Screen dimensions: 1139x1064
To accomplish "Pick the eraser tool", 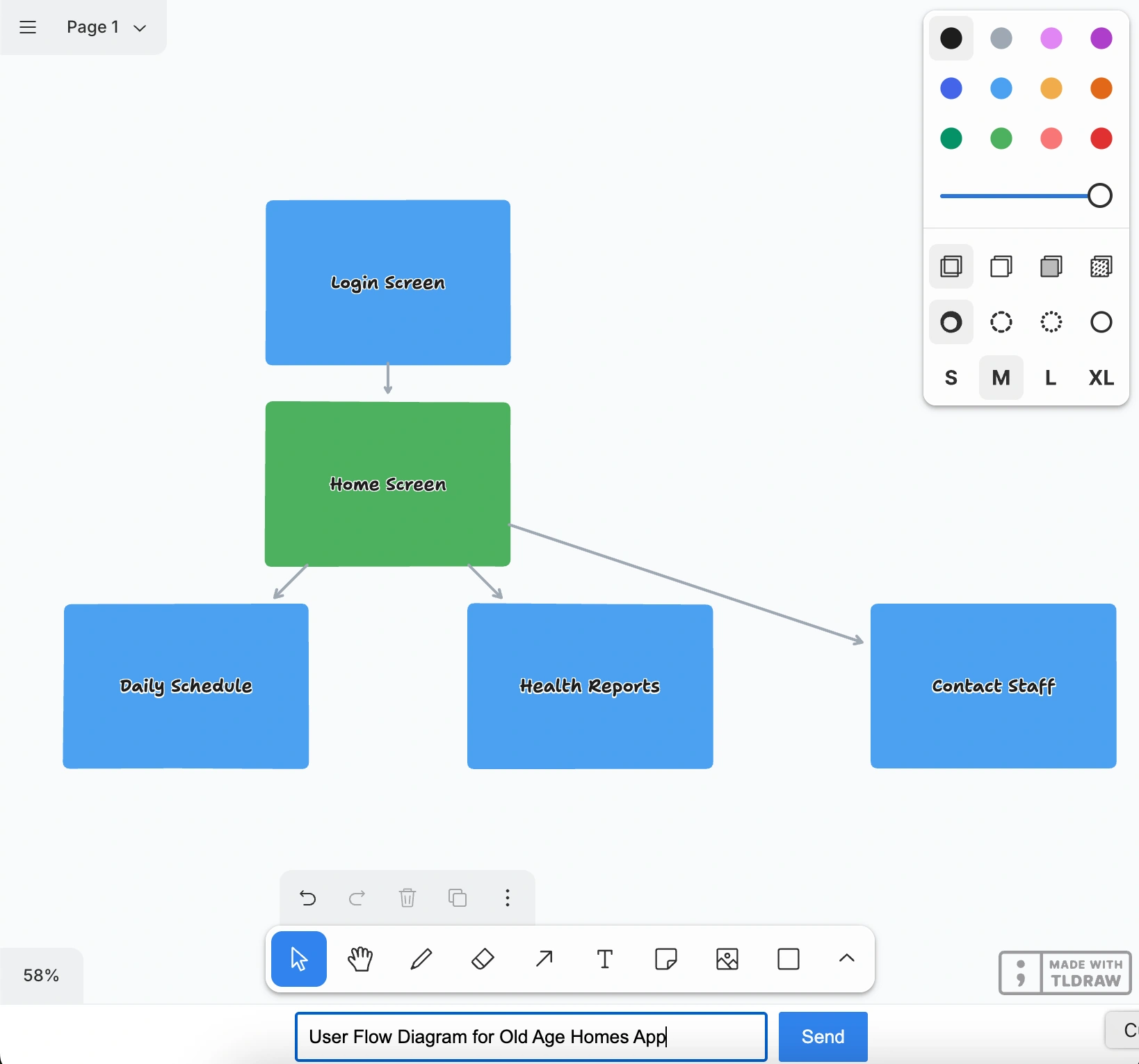I will pos(483,959).
